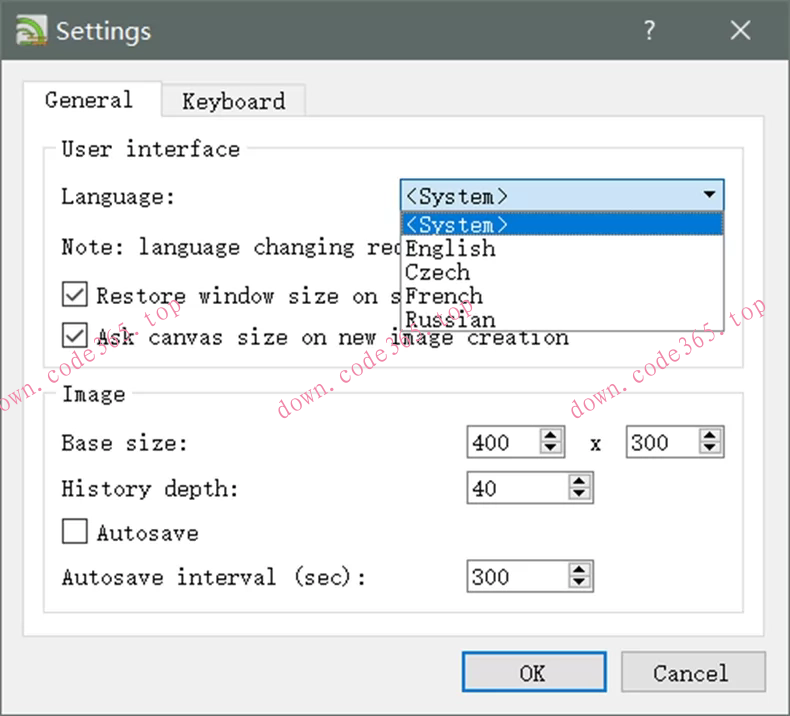Toggle Ask canvas size on new image

pos(75,336)
